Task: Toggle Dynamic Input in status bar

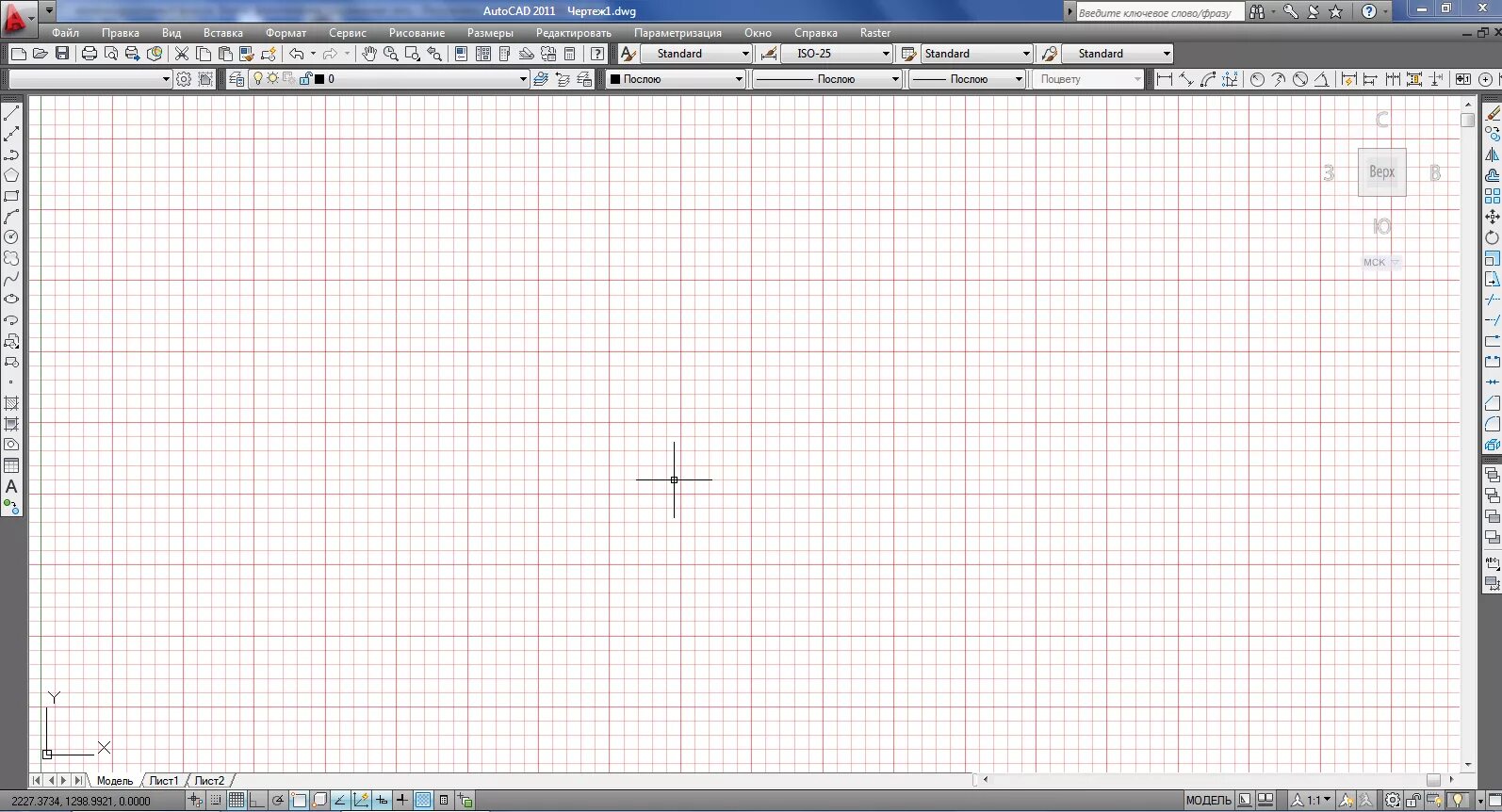Action: pyautogui.click(x=382, y=801)
